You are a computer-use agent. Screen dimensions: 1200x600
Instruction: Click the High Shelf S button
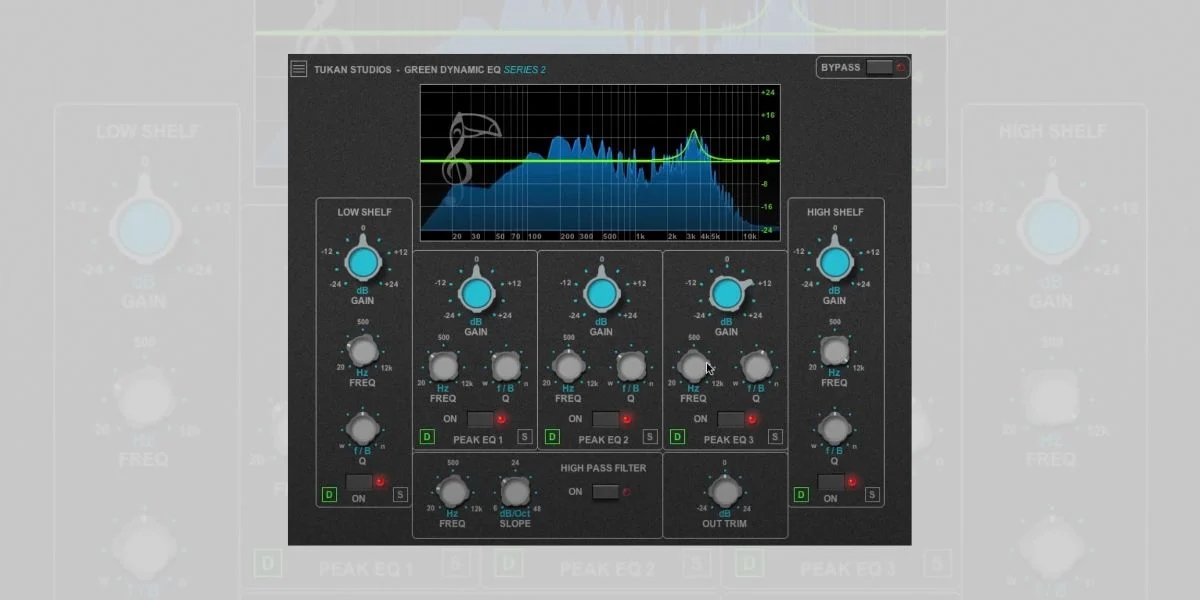click(x=872, y=494)
